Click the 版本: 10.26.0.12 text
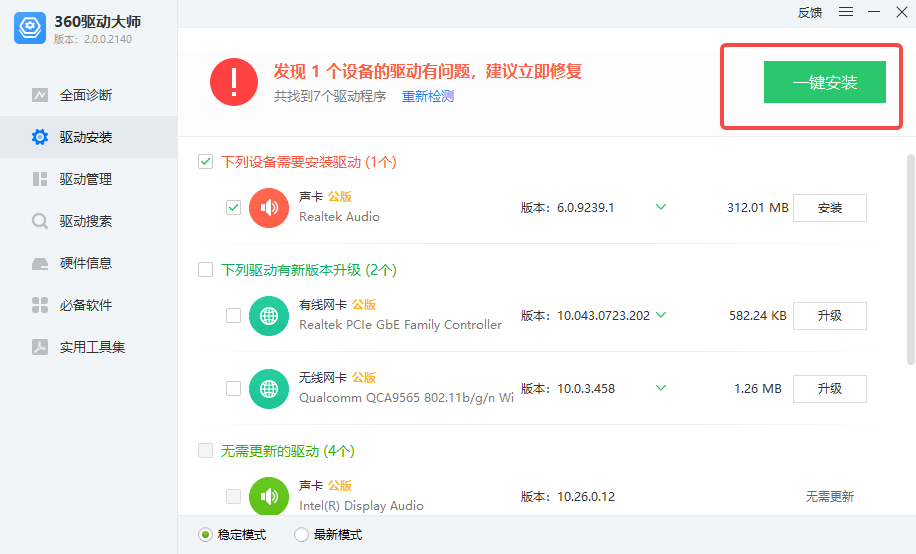Image resolution: width=916 pixels, height=554 pixels. pos(568,497)
